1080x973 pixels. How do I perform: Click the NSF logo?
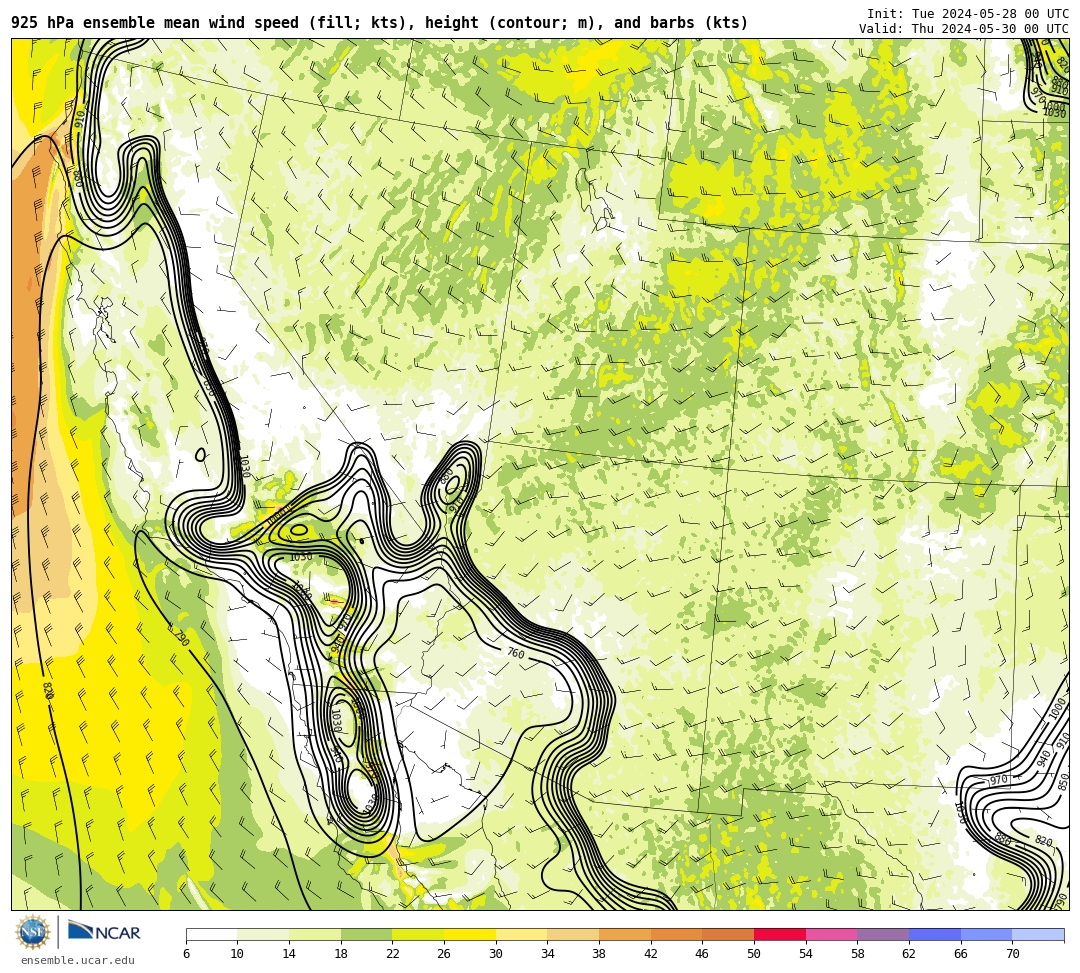(33, 932)
